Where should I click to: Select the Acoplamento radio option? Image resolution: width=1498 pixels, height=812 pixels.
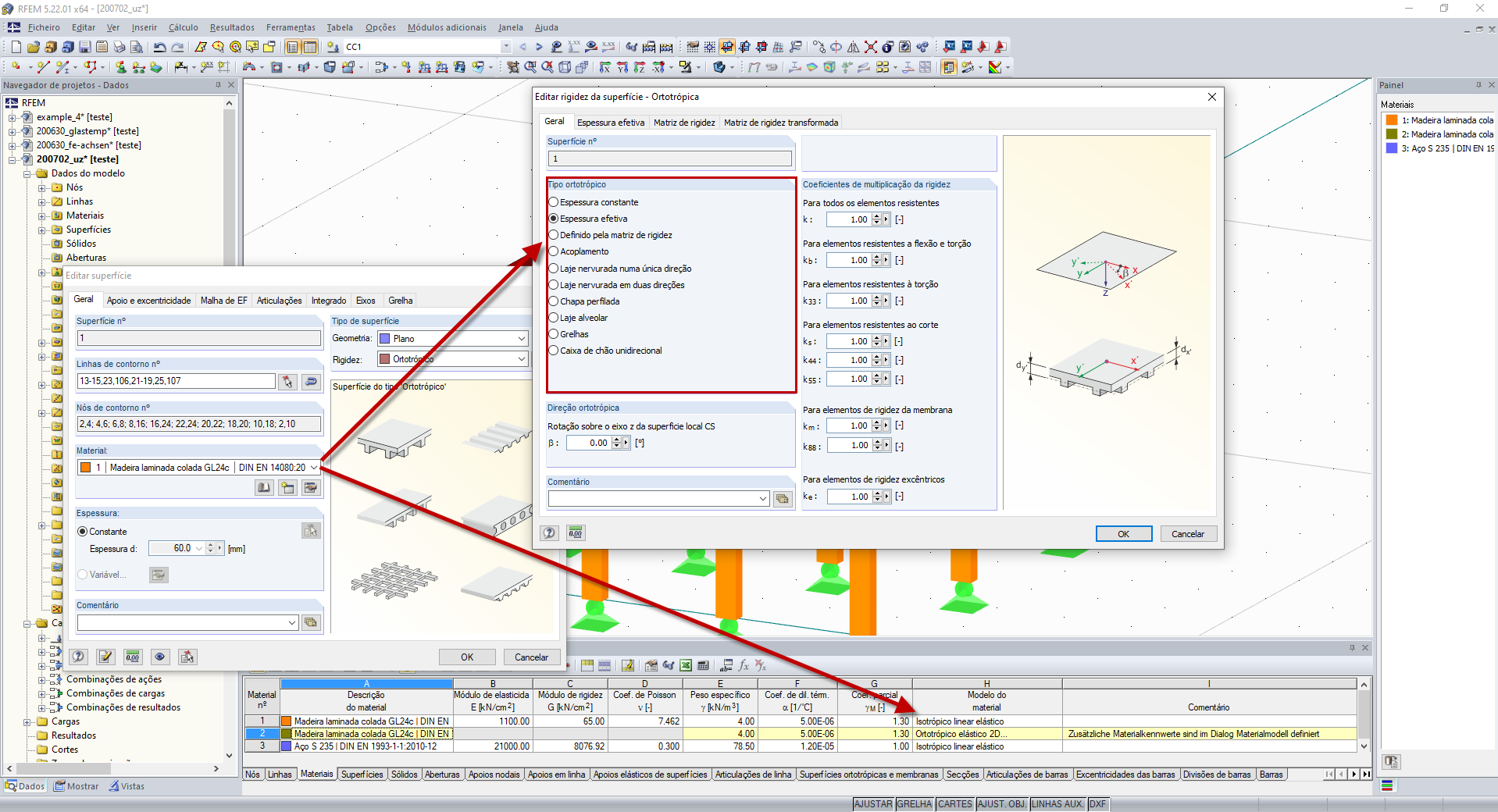(x=554, y=251)
